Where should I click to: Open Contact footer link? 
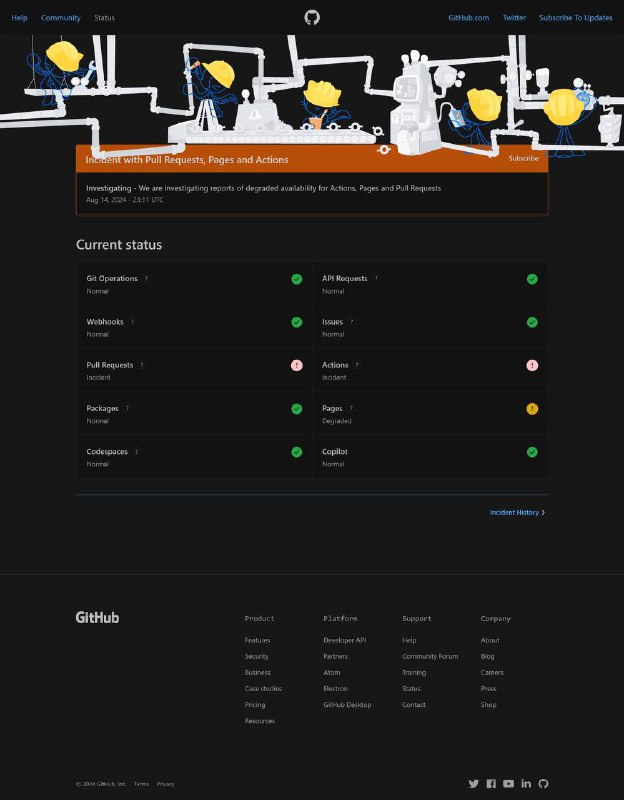point(413,705)
